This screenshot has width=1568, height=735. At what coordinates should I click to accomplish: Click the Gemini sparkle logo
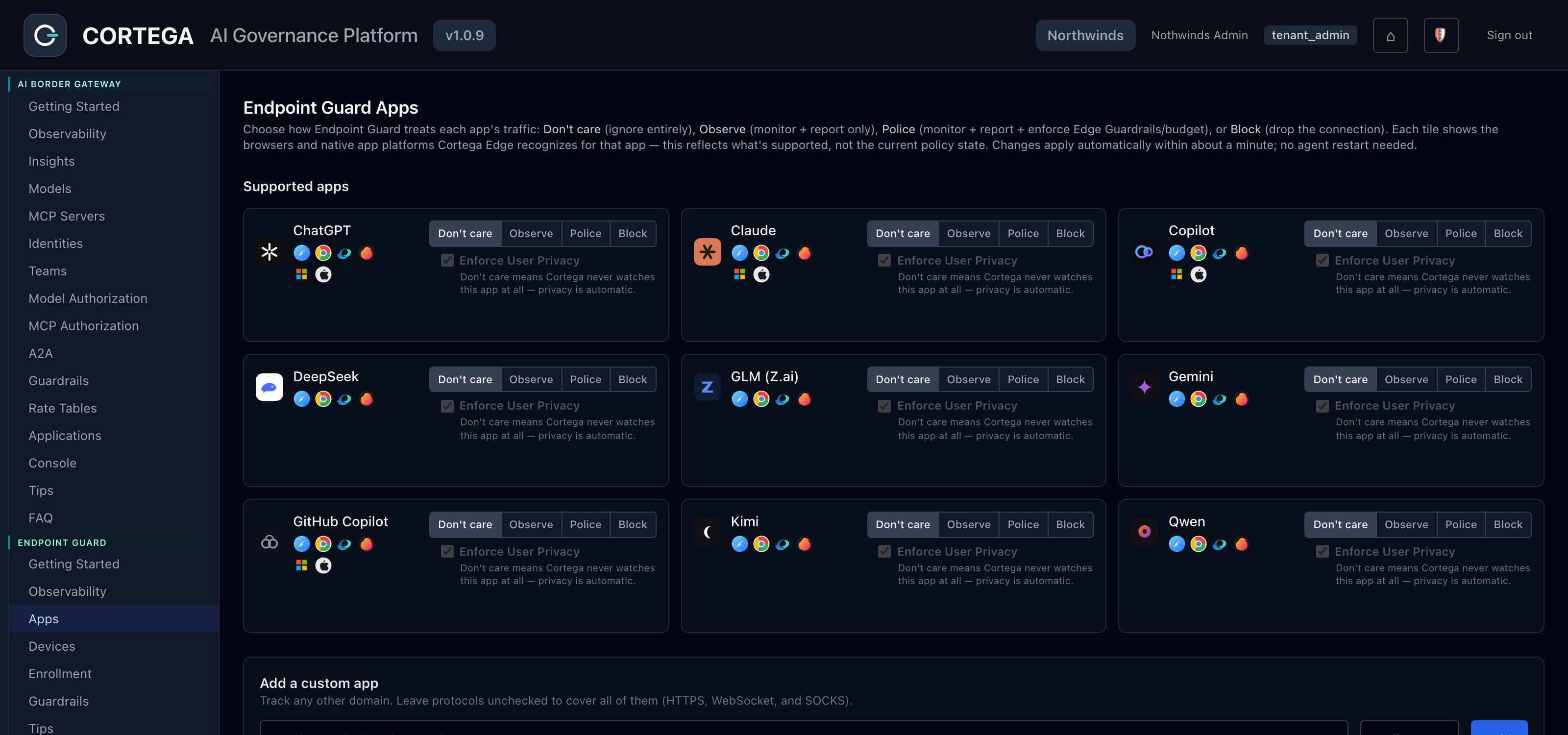1144,387
